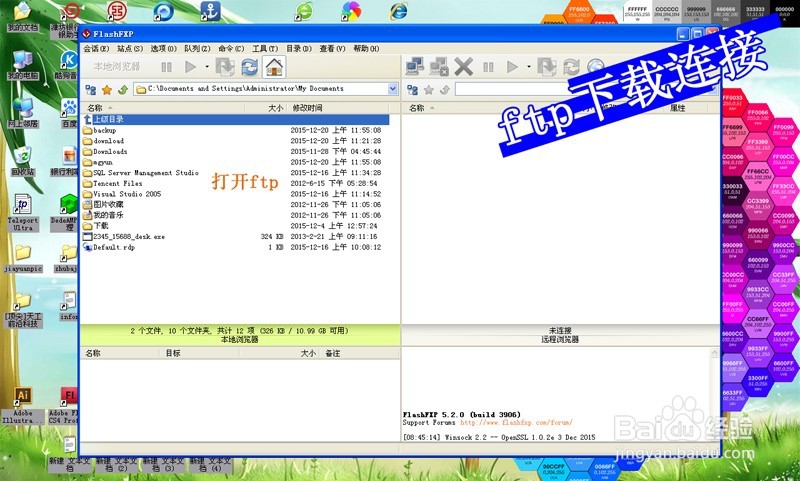Open 我的电脑 desktop icon
This screenshot has height=481, width=800.
pyautogui.click(x=22, y=65)
